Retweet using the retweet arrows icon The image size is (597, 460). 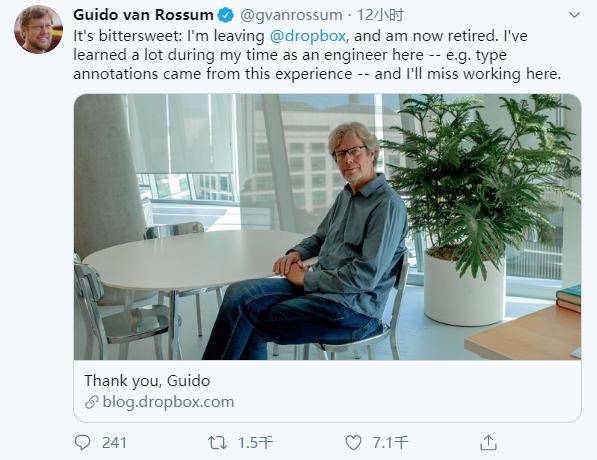pos(217,442)
